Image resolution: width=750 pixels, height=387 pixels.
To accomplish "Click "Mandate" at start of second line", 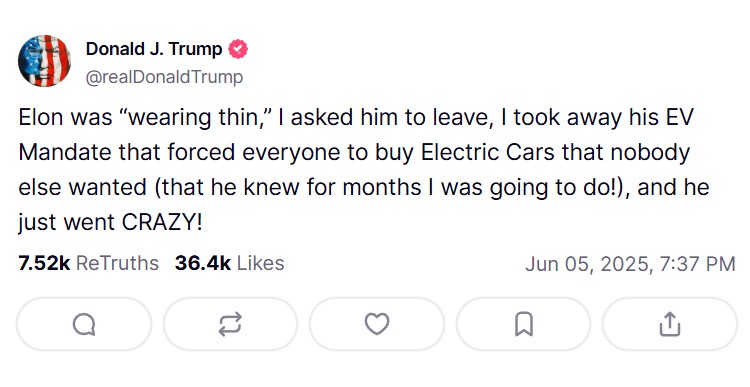I will pyautogui.click(x=66, y=152).
